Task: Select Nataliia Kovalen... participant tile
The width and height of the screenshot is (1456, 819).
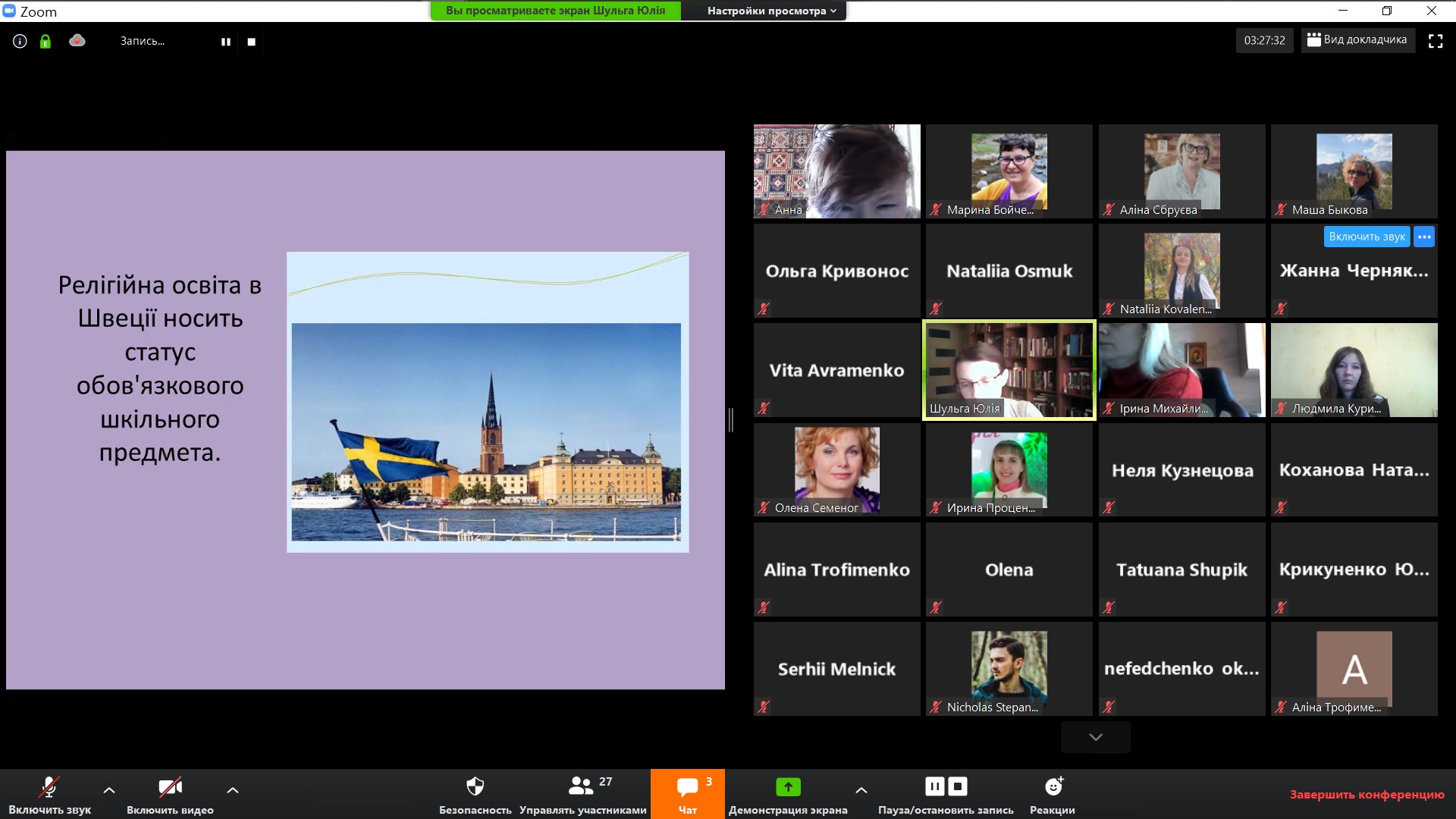Action: [x=1182, y=271]
